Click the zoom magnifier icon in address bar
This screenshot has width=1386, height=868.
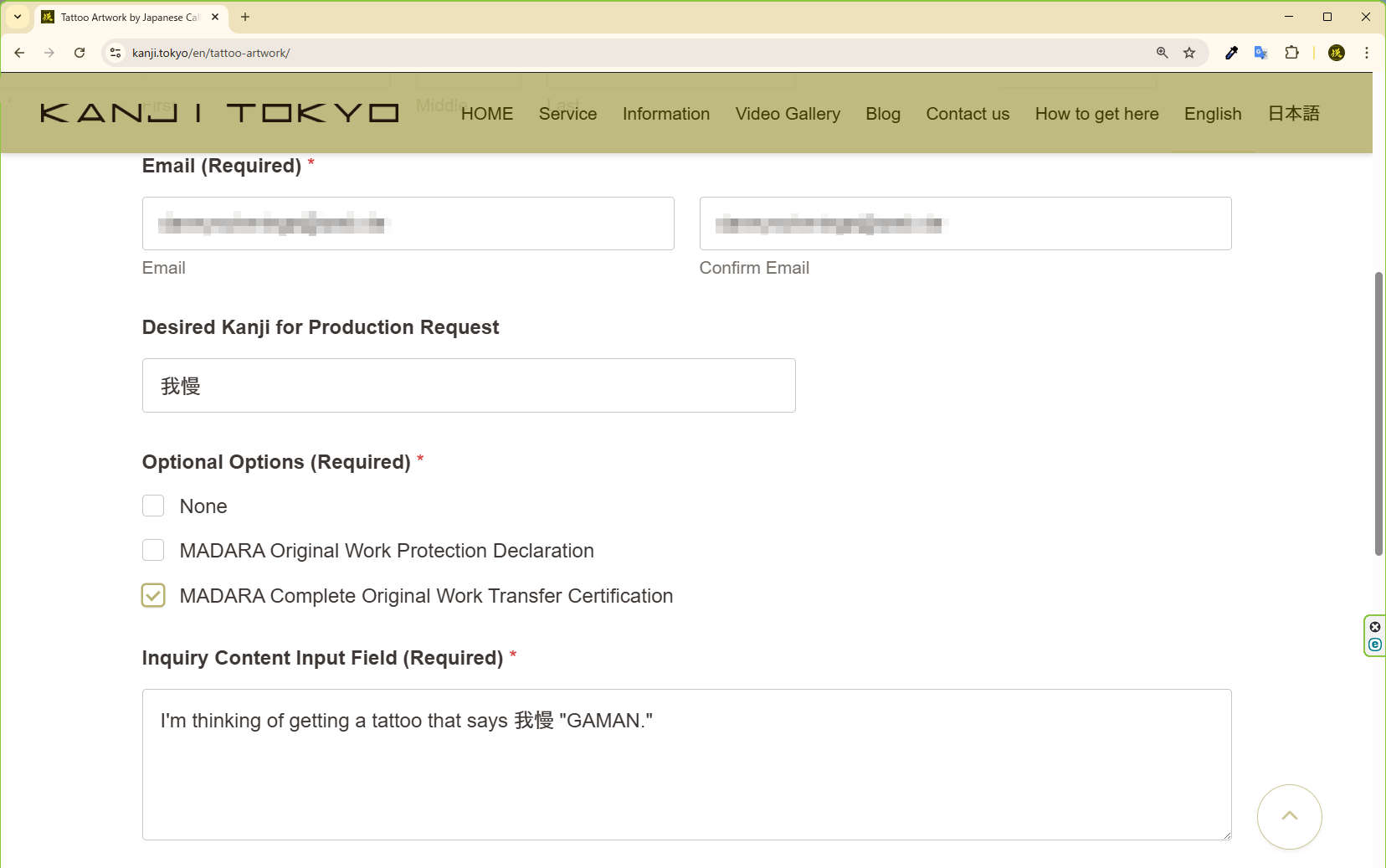click(1162, 52)
